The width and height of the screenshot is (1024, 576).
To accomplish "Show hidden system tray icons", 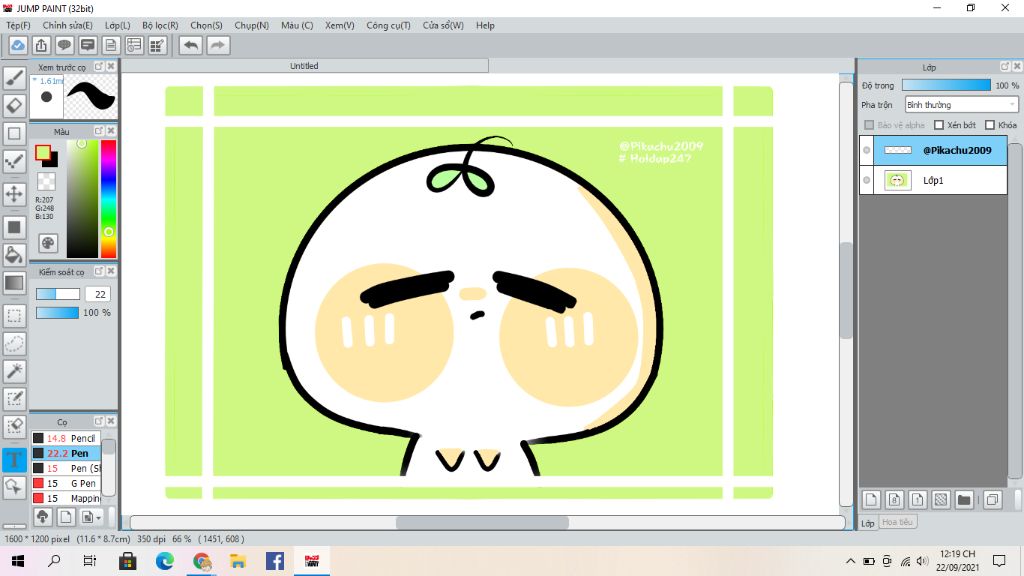I will point(850,561).
